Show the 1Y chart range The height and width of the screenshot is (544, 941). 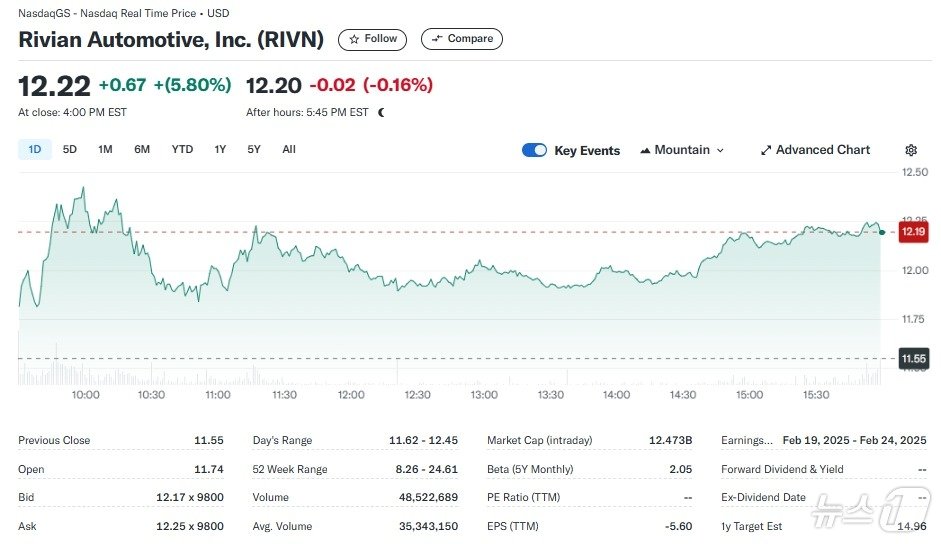tap(220, 150)
